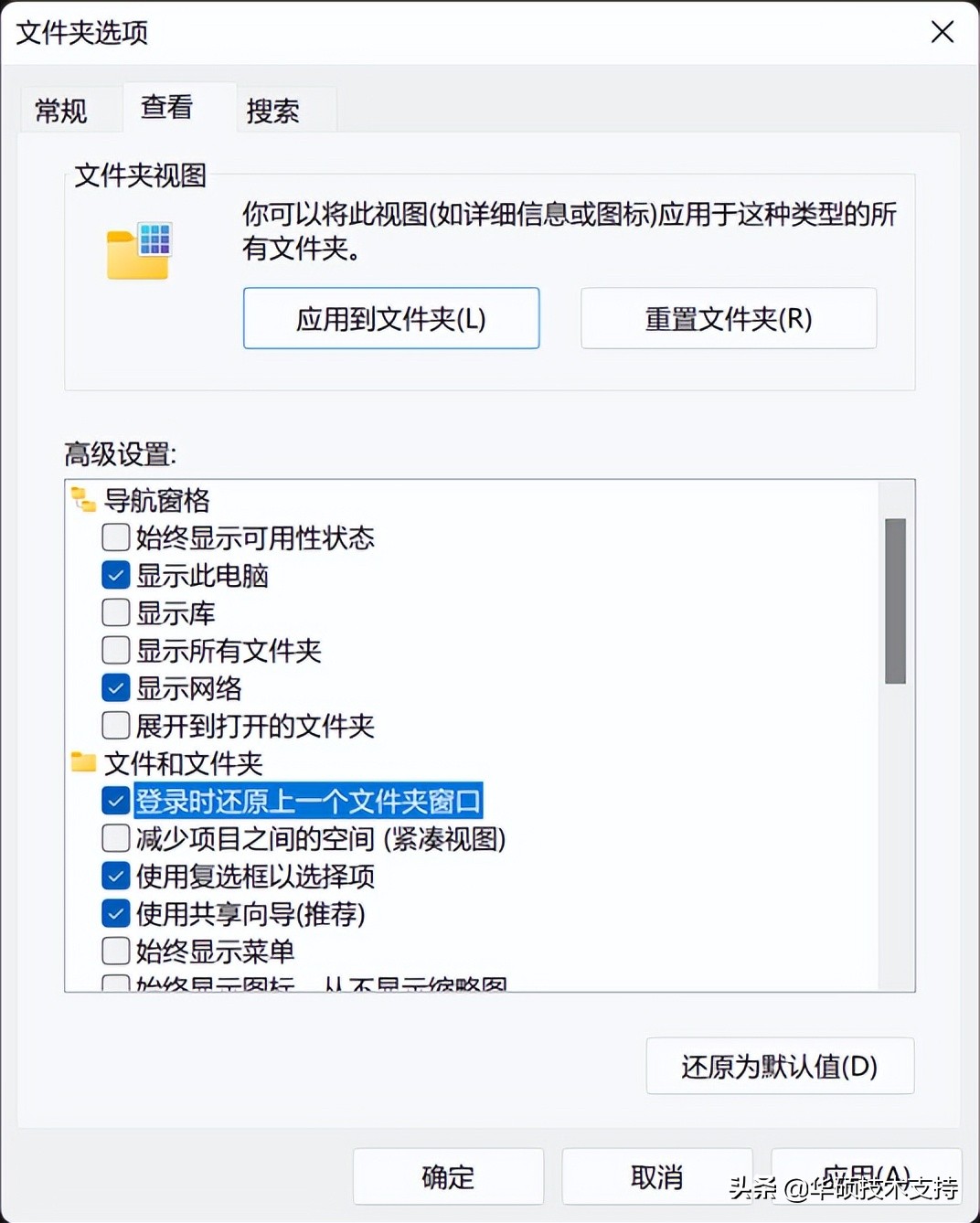980x1223 pixels.
Task: Disable 使用复选框以选择项
Action: pos(115,876)
